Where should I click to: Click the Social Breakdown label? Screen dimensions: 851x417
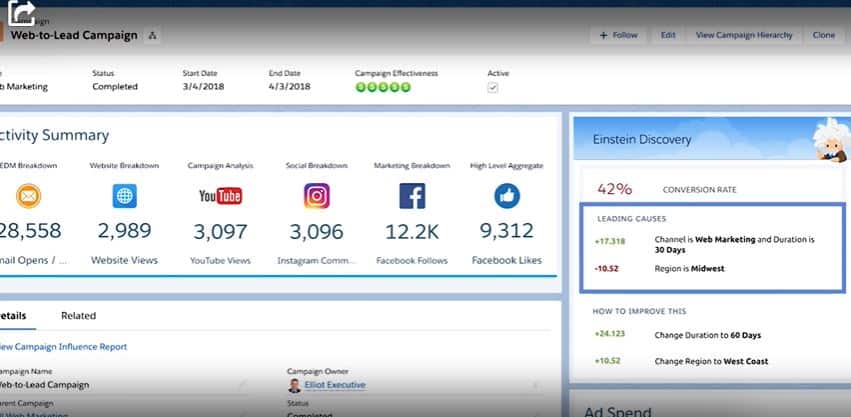tap(316, 166)
